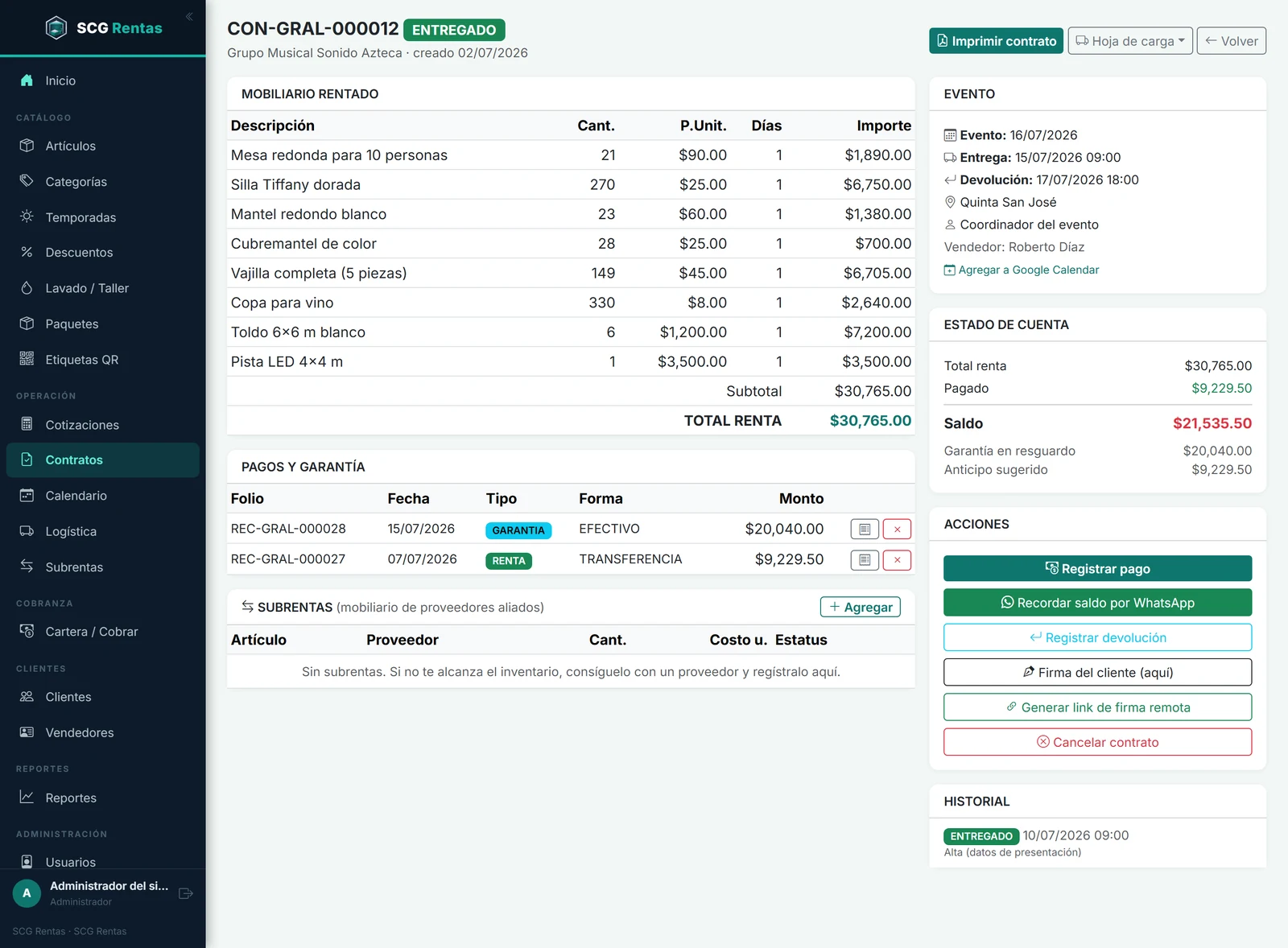
Task: Click the Temporadas sun icon
Action: pos(27,216)
